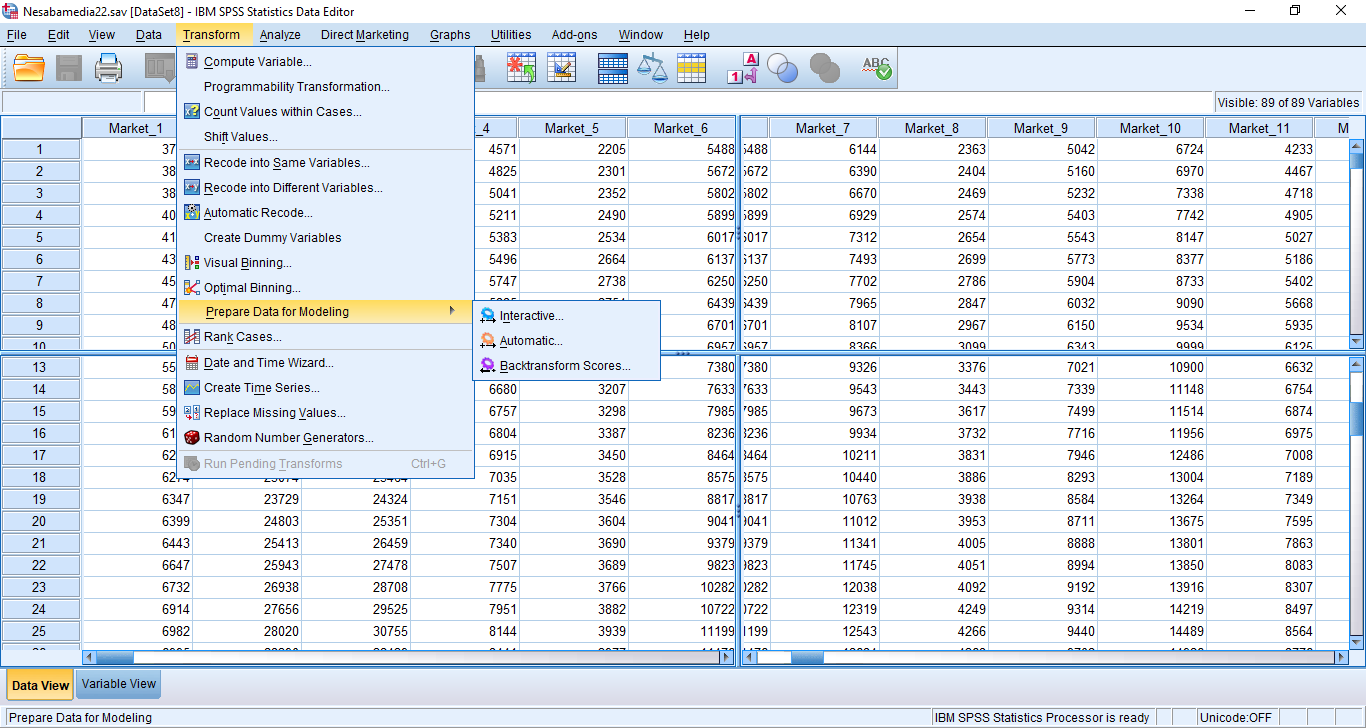This screenshot has height=728, width=1366.
Task: Open the Analyze menu
Action: tap(280, 35)
